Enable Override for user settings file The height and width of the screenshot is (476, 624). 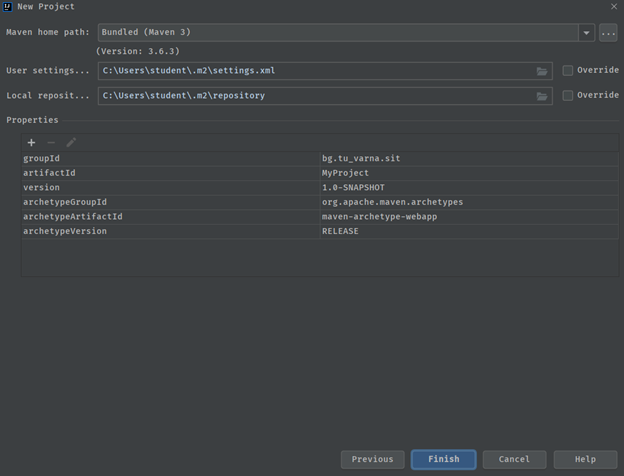(x=568, y=71)
